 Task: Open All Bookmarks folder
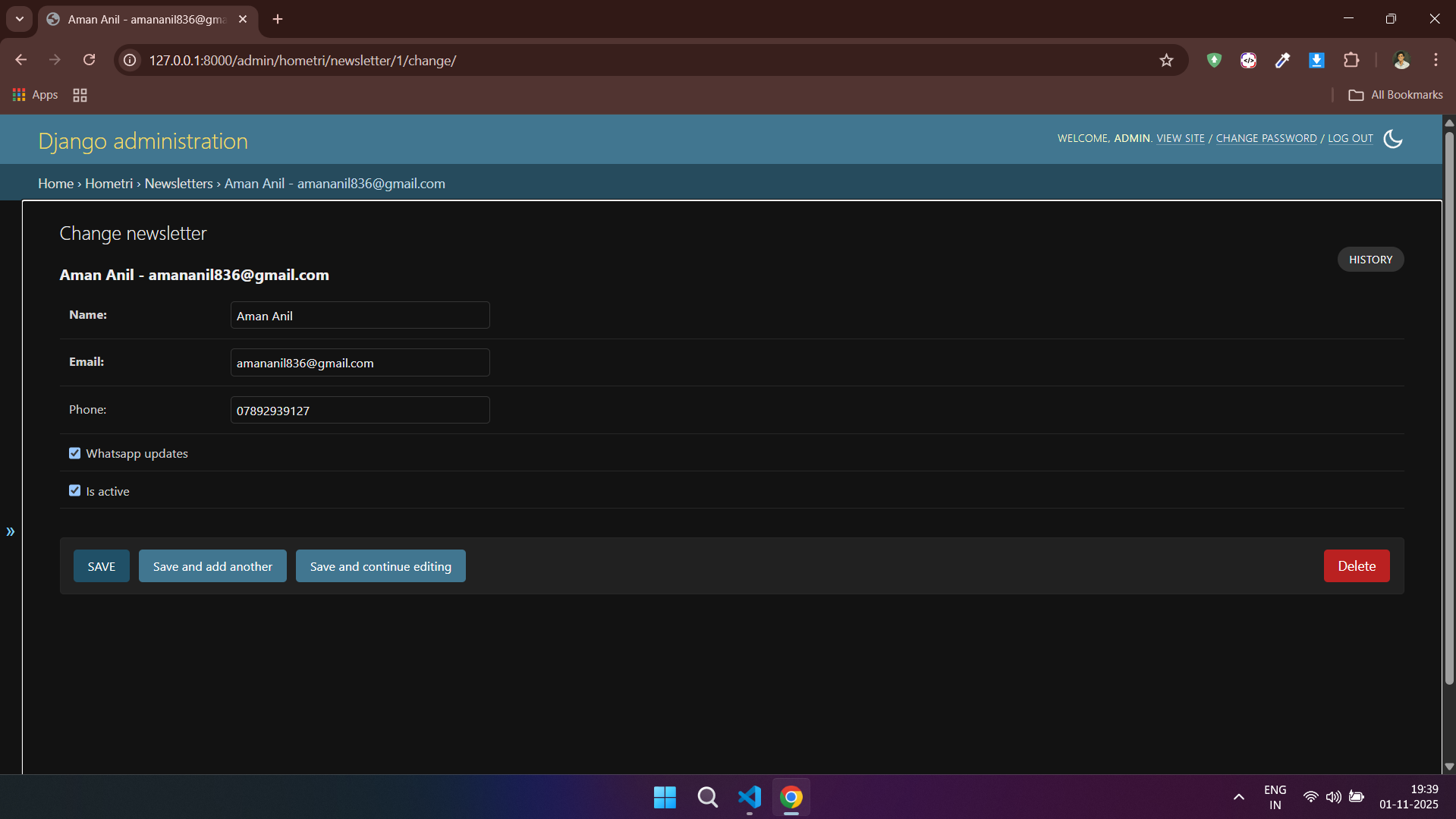tap(1395, 95)
